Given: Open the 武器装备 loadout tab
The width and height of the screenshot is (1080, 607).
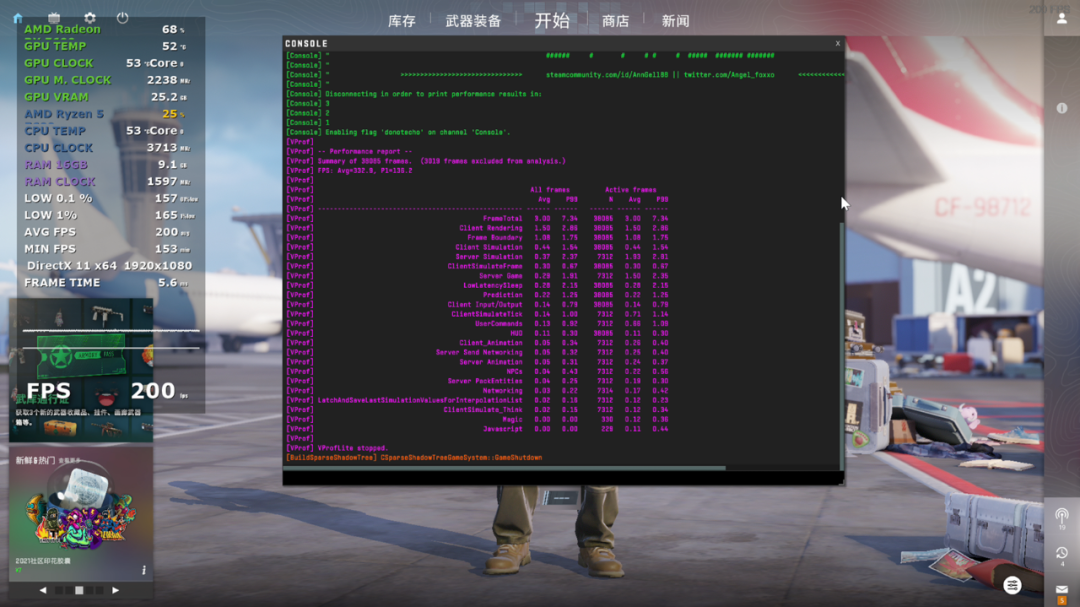Looking at the screenshot, I should click(x=473, y=21).
